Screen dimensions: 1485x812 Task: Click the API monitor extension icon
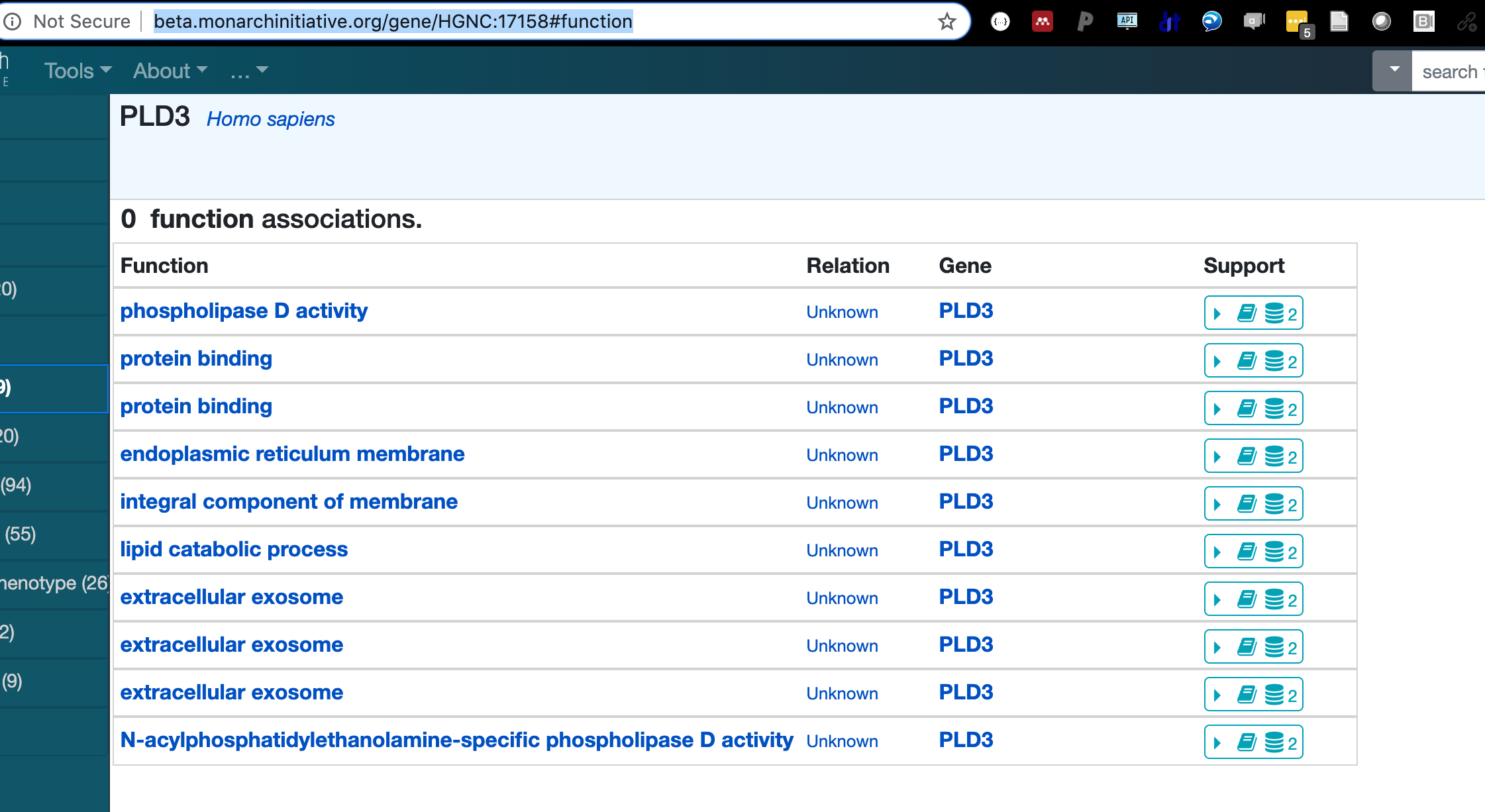click(x=1127, y=22)
